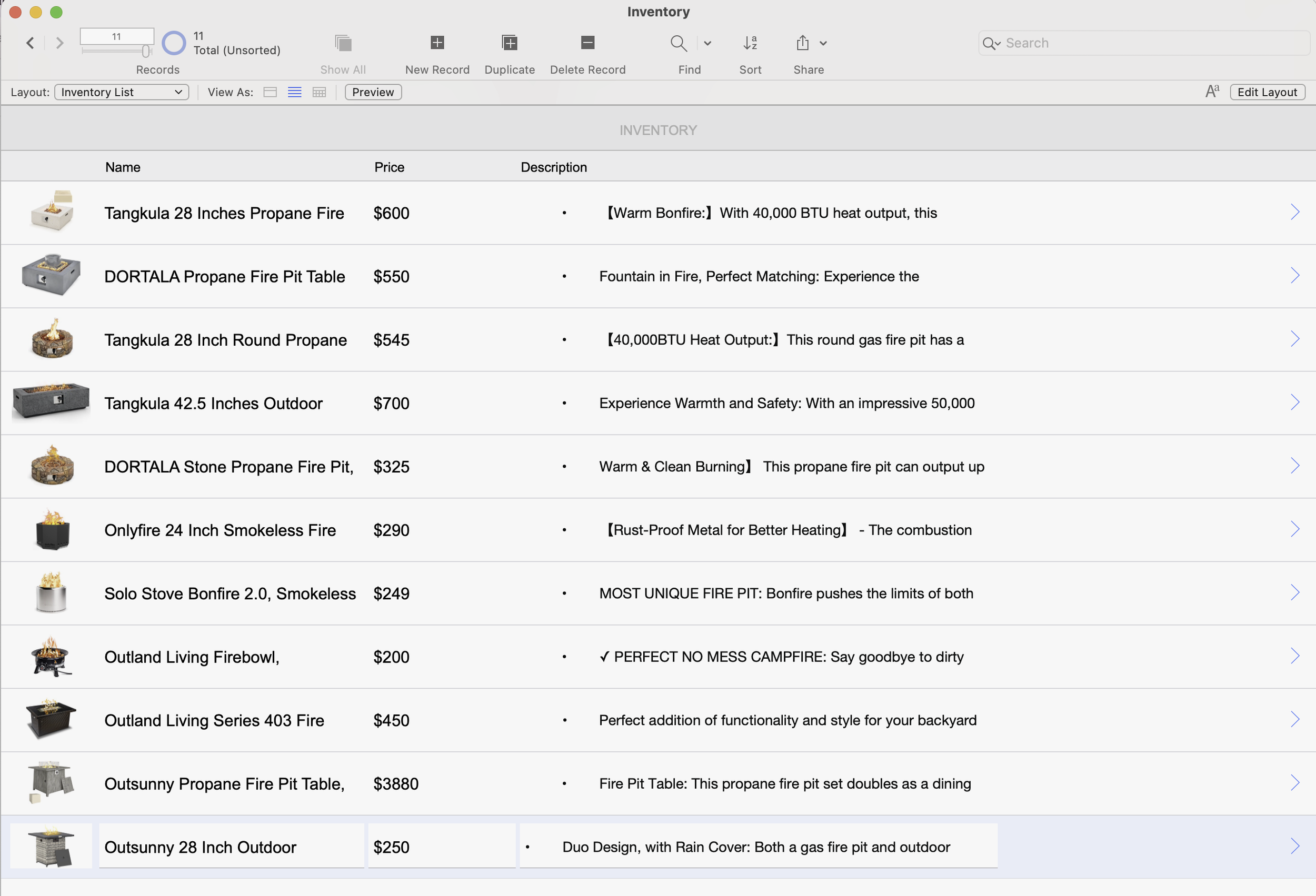Image resolution: width=1316 pixels, height=896 pixels.
Task: Click the Preview button
Action: click(x=373, y=92)
